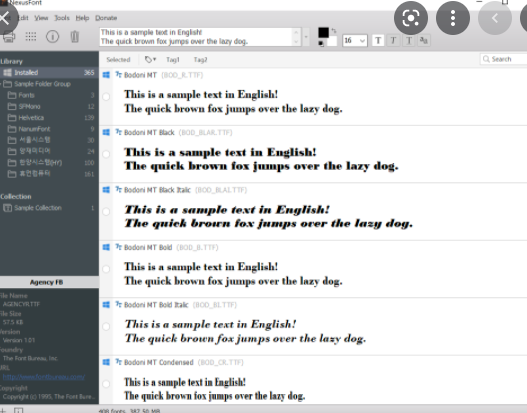This screenshot has height=413, width=527.
Task: Open the folder with count 161
Action: point(49,174)
